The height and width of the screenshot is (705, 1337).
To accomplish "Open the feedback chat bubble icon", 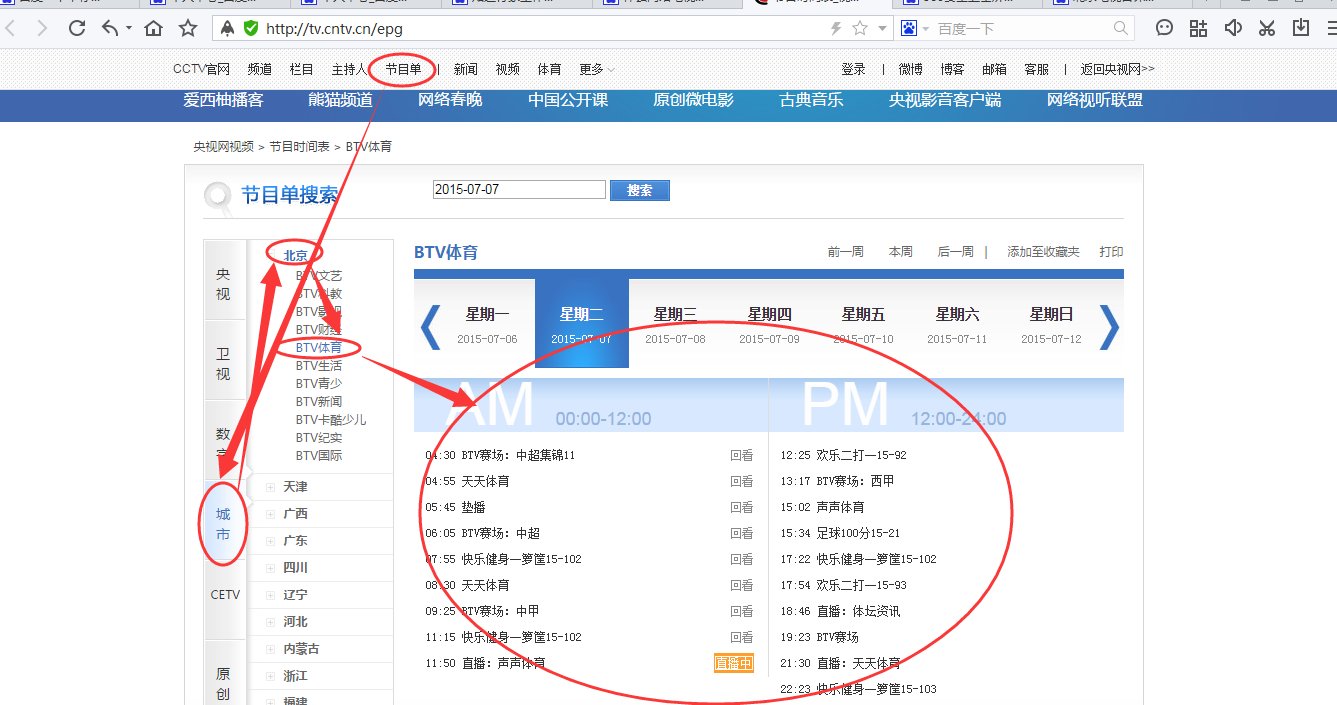I will (1163, 28).
